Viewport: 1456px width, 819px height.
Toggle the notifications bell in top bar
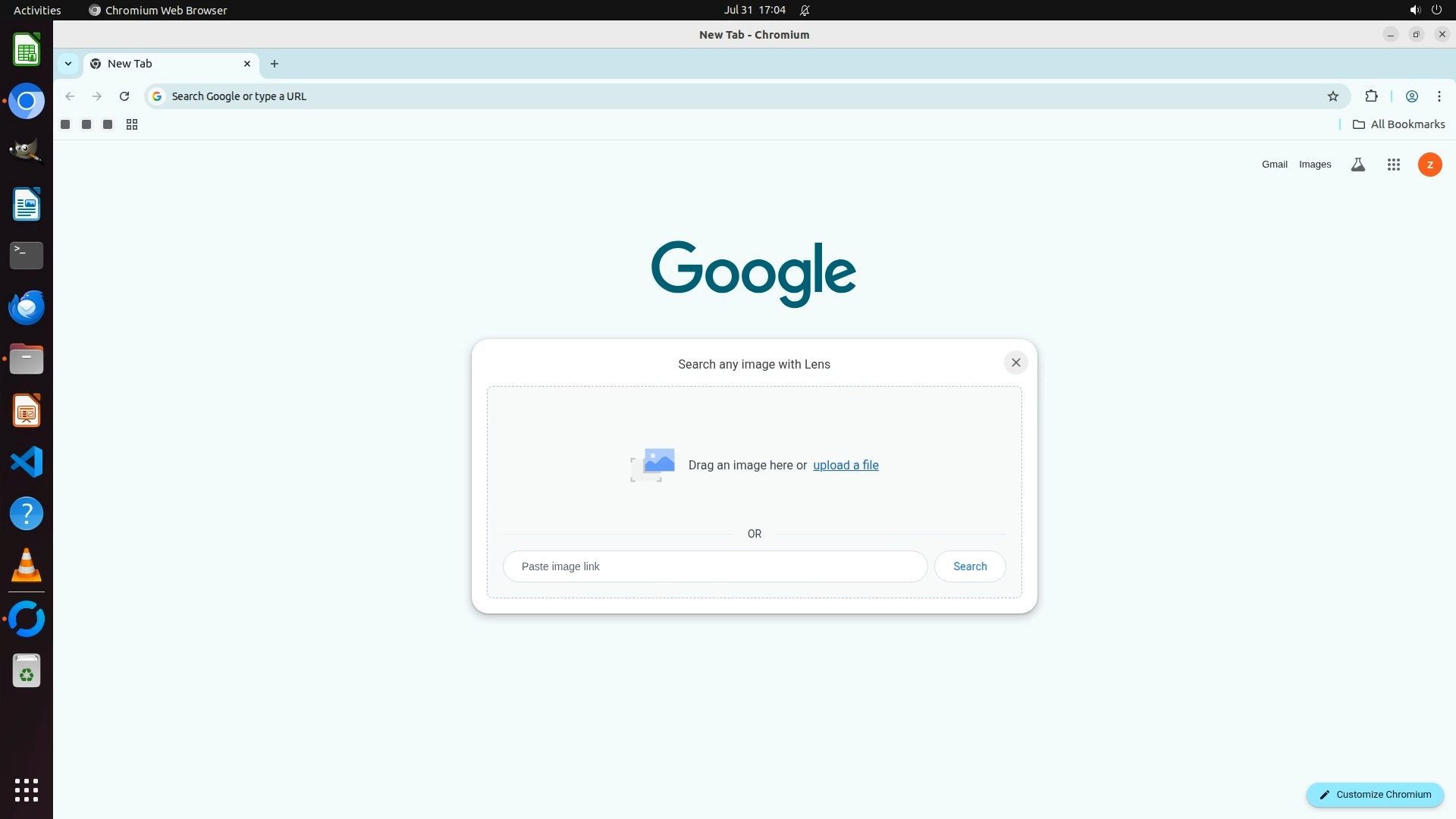click(x=805, y=11)
